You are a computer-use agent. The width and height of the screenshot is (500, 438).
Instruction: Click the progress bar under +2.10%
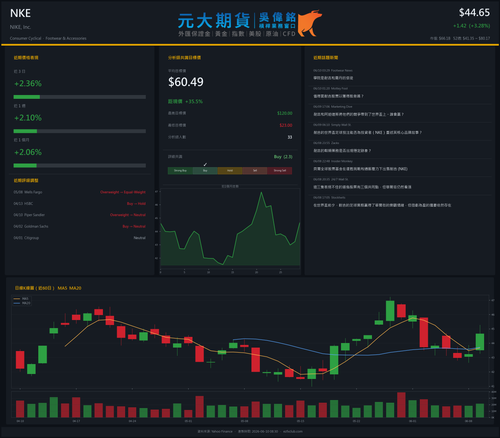coord(80,131)
